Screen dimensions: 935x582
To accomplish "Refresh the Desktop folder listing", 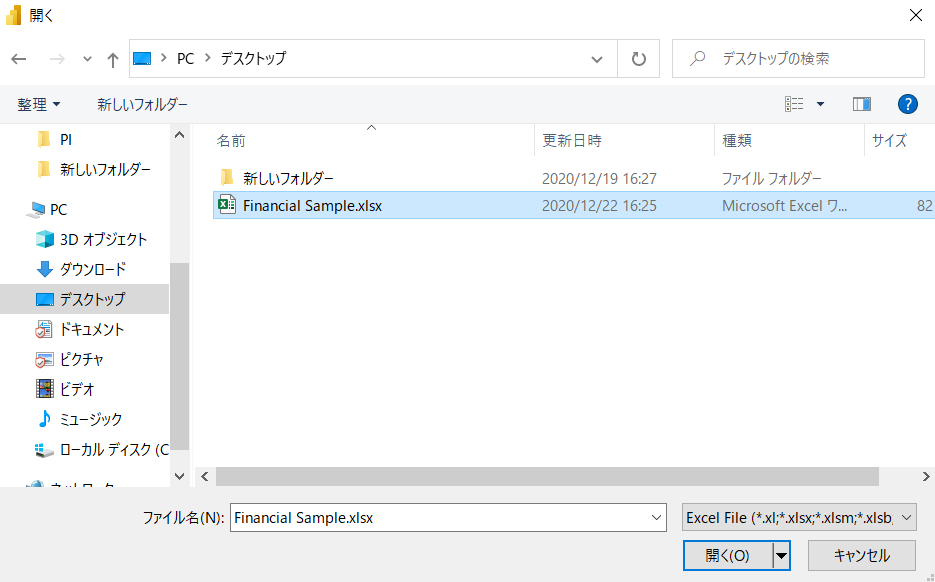I will 638,59.
